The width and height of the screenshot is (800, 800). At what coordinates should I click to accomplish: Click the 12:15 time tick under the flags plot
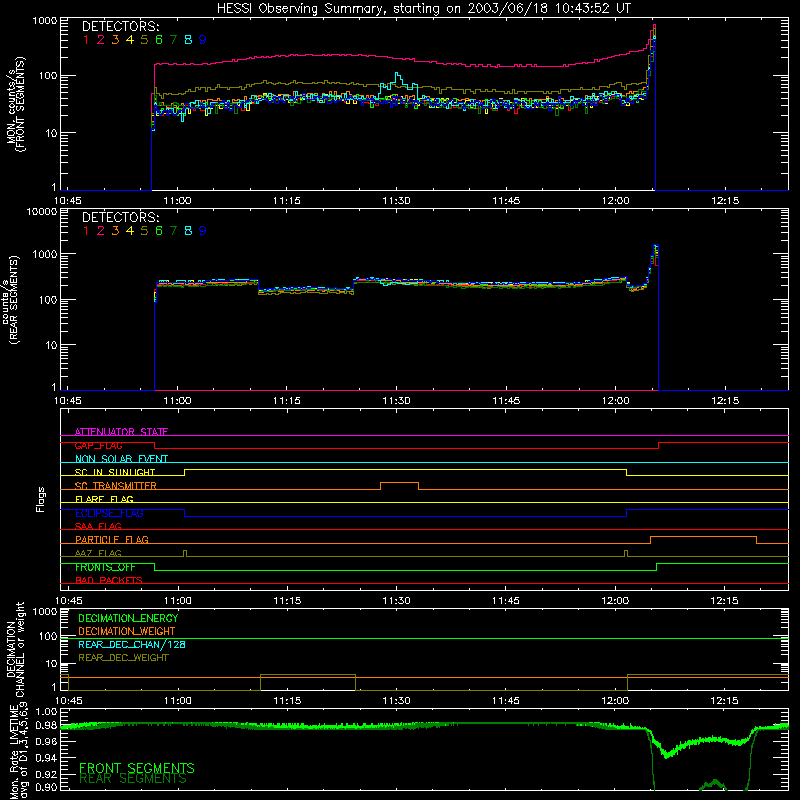[x=724, y=601]
